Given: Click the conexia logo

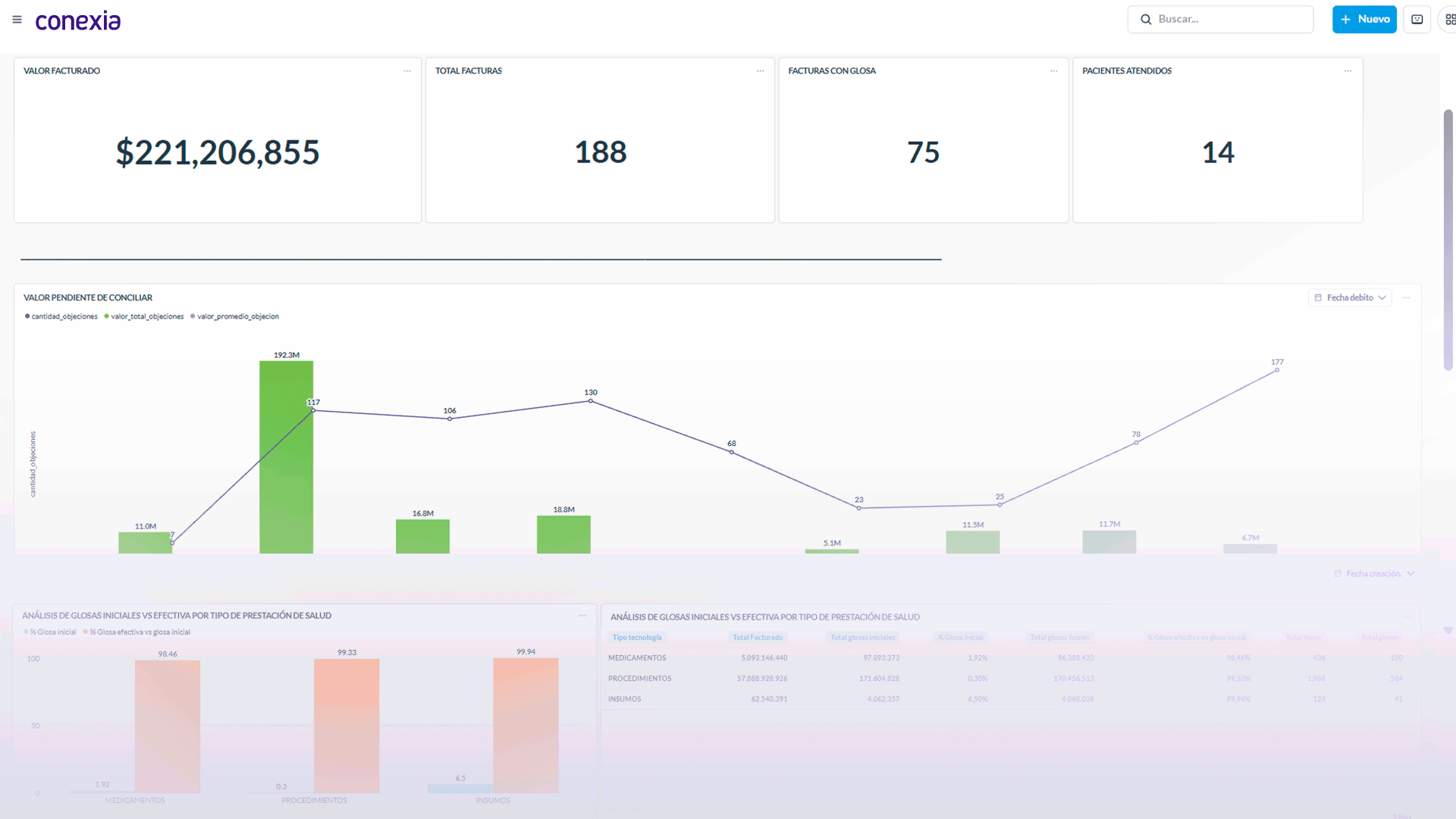Looking at the screenshot, I should [x=78, y=20].
